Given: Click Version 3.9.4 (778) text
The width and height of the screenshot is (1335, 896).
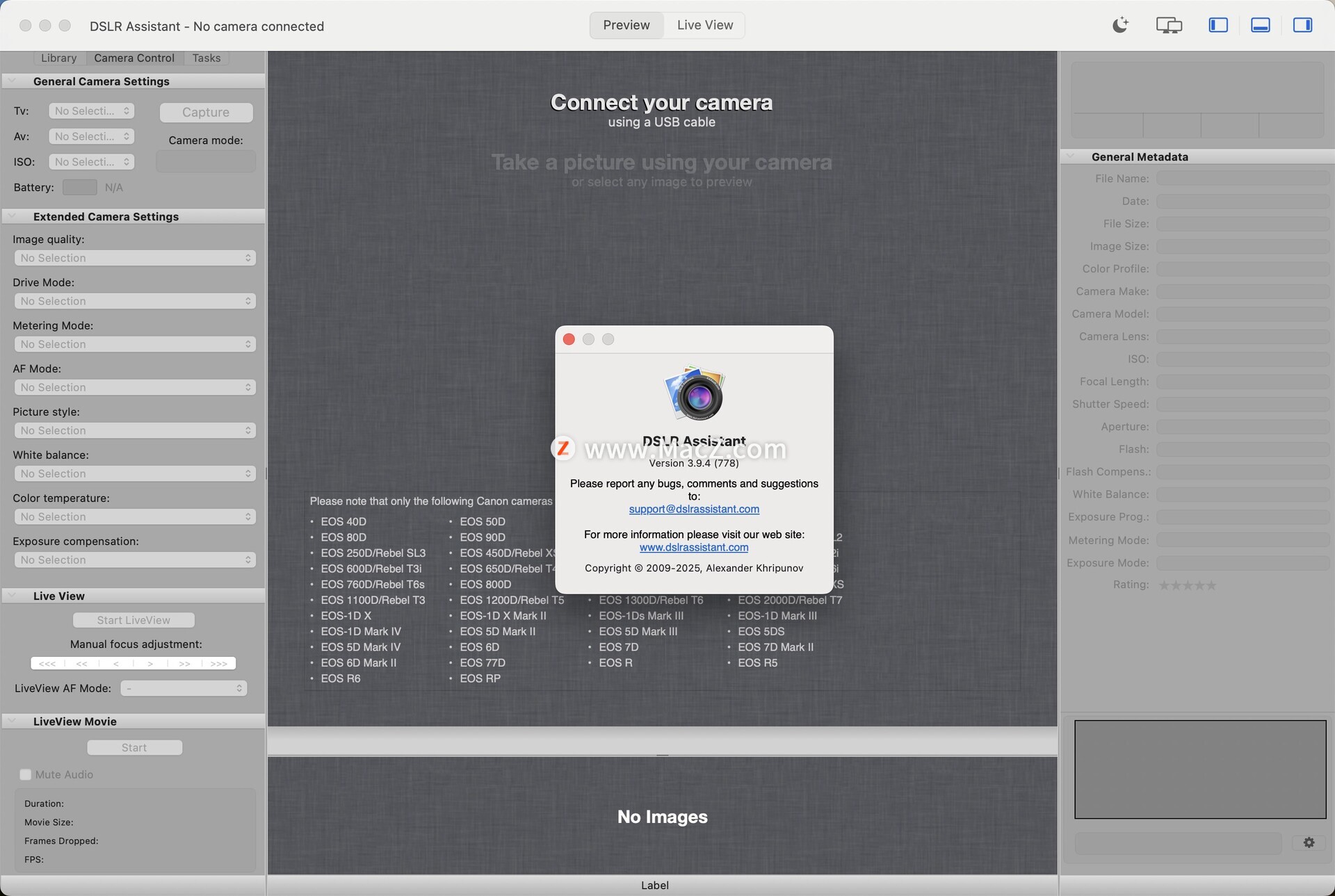Looking at the screenshot, I should coord(694,463).
